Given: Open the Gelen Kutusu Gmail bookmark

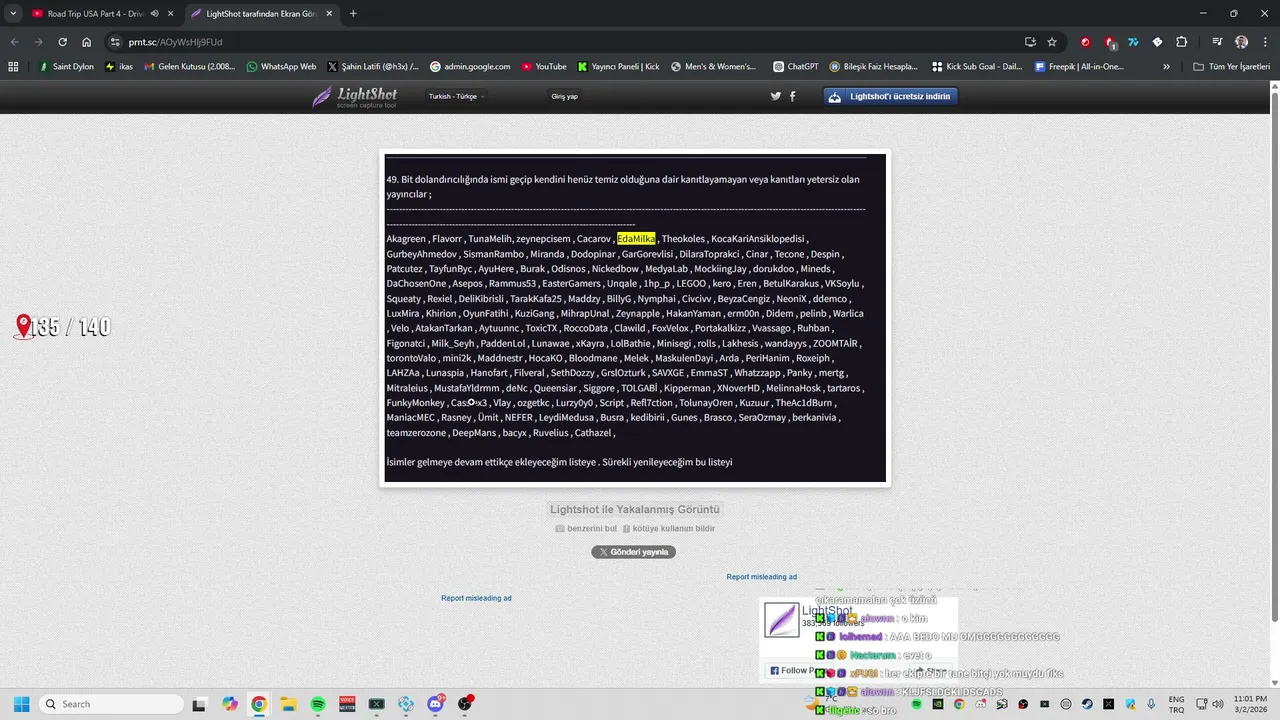Looking at the screenshot, I should pos(189,67).
